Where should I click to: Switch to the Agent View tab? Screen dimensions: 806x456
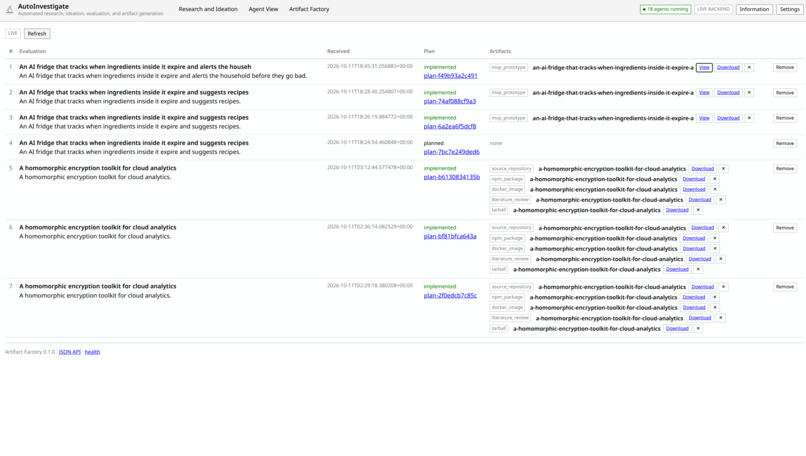click(263, 9)
